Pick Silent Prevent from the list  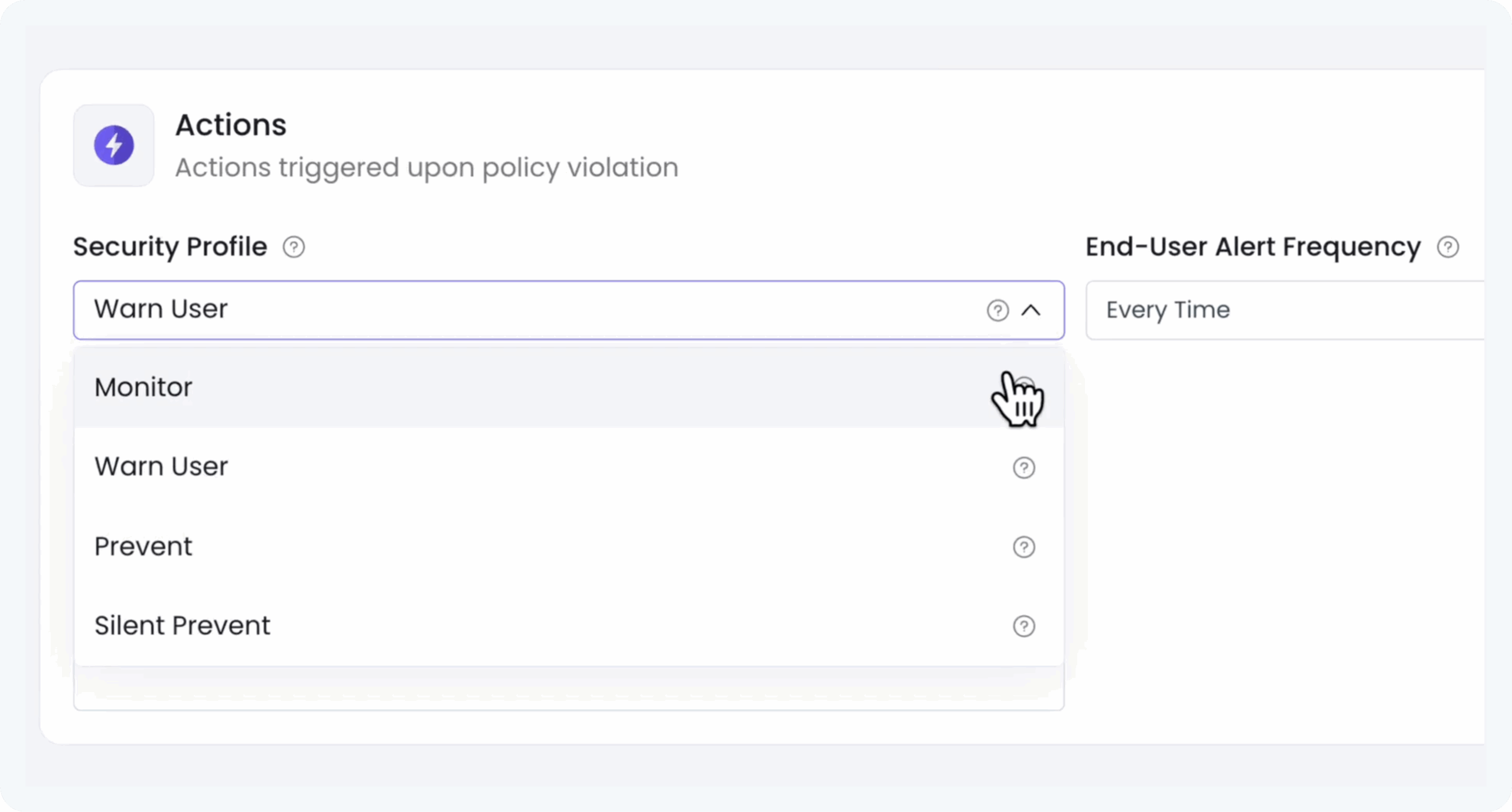tap(183, 625)
